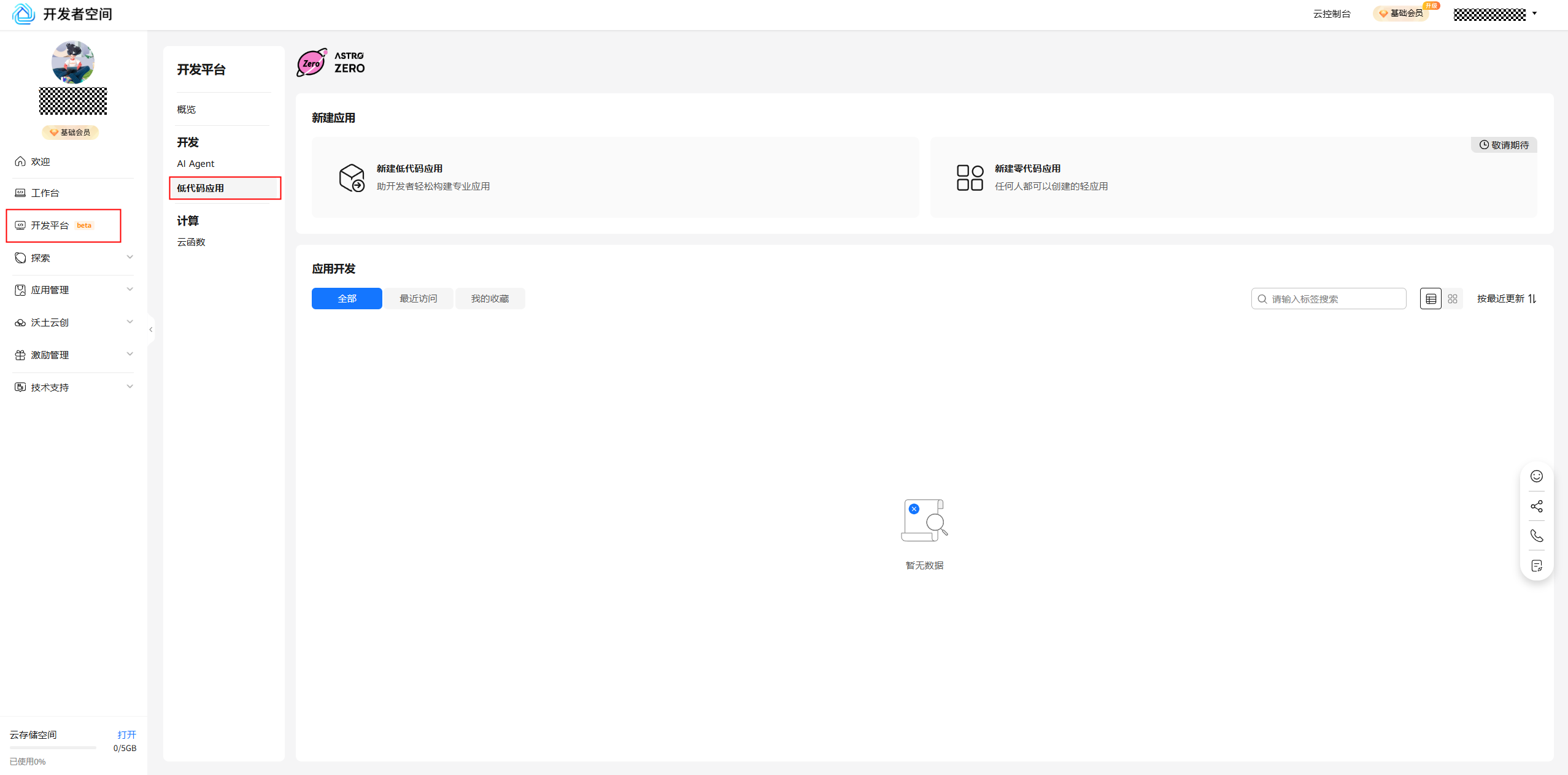Open the account dropdown arrow
This screenshot has width=1568, height=775.
coord(1534,13)
